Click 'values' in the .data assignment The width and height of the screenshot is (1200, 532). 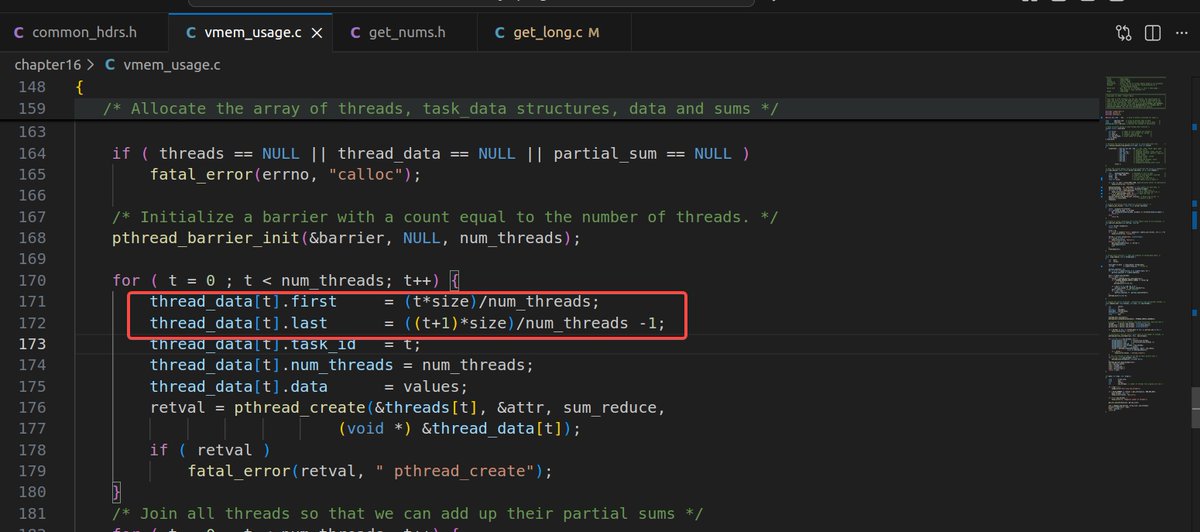431,386
